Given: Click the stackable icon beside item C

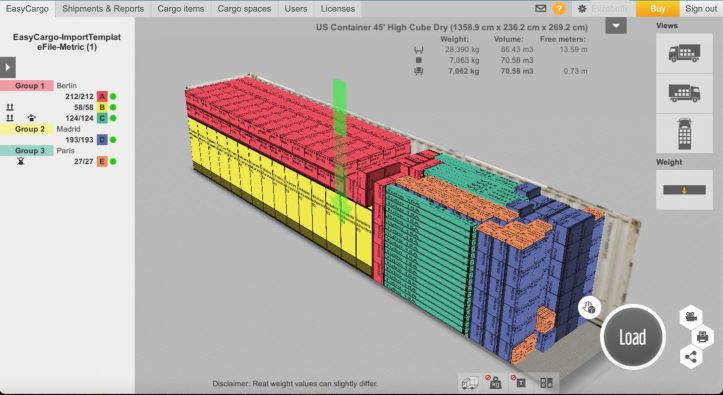Looking at the screenshot, I should pyautogui.click(x=10, y=118).
